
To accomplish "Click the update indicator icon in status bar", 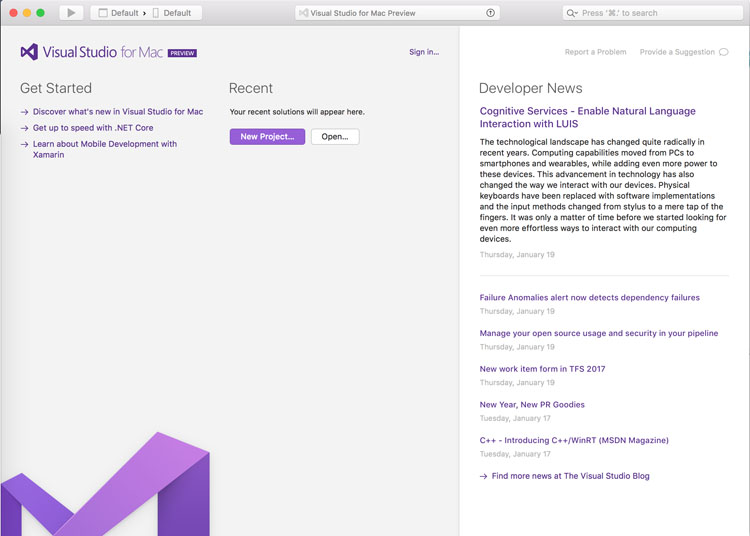I will click(x=490, y=13).
